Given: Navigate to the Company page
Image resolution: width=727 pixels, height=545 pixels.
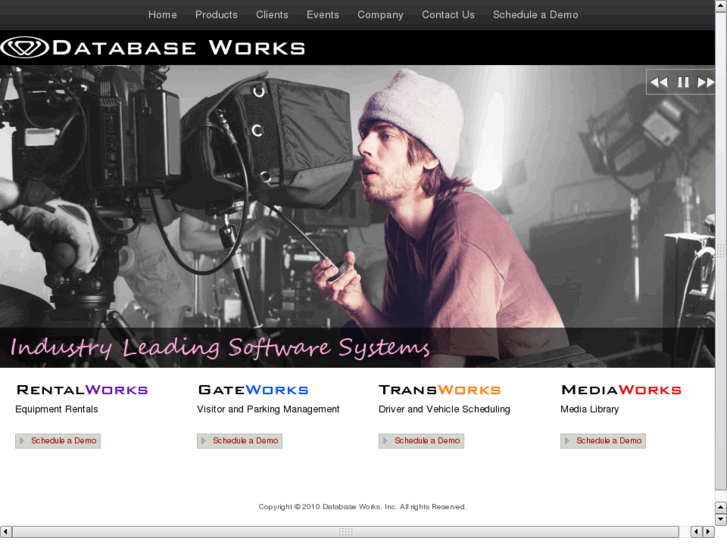Looking at the screenshot, I should 380,15.
